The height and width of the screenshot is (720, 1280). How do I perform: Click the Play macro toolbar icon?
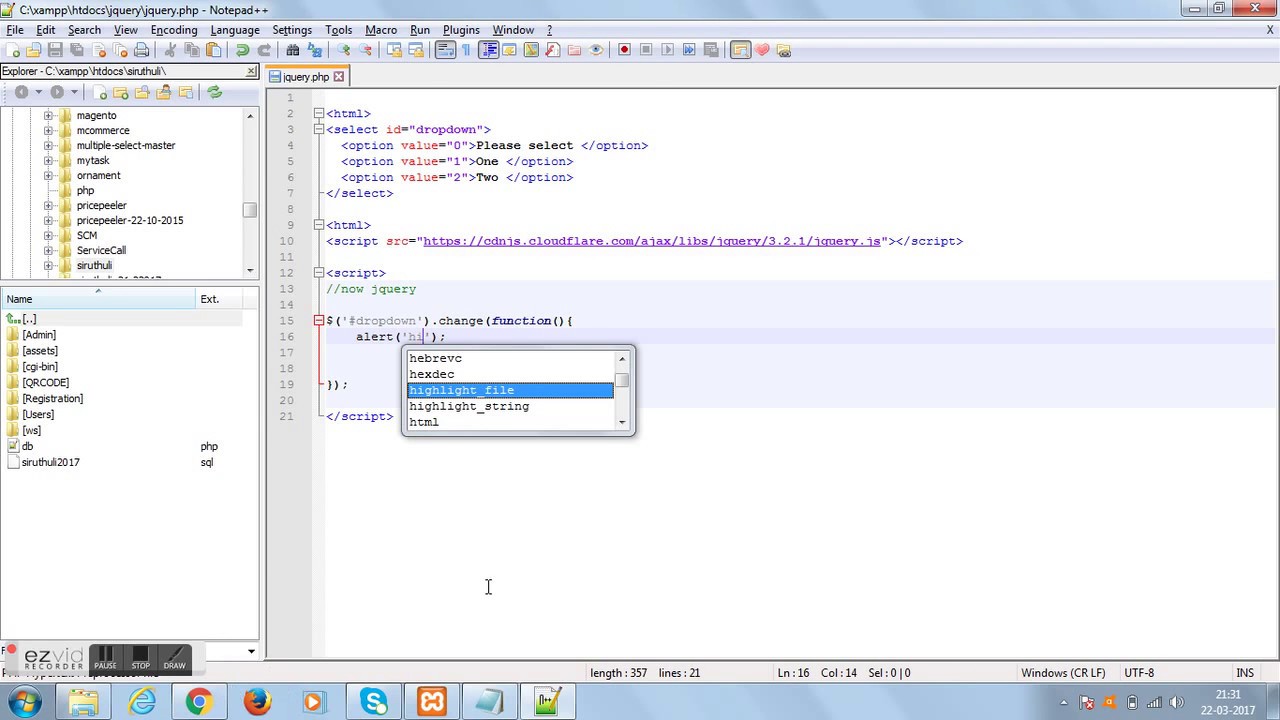pyautogui.click(x=668, y=50)
